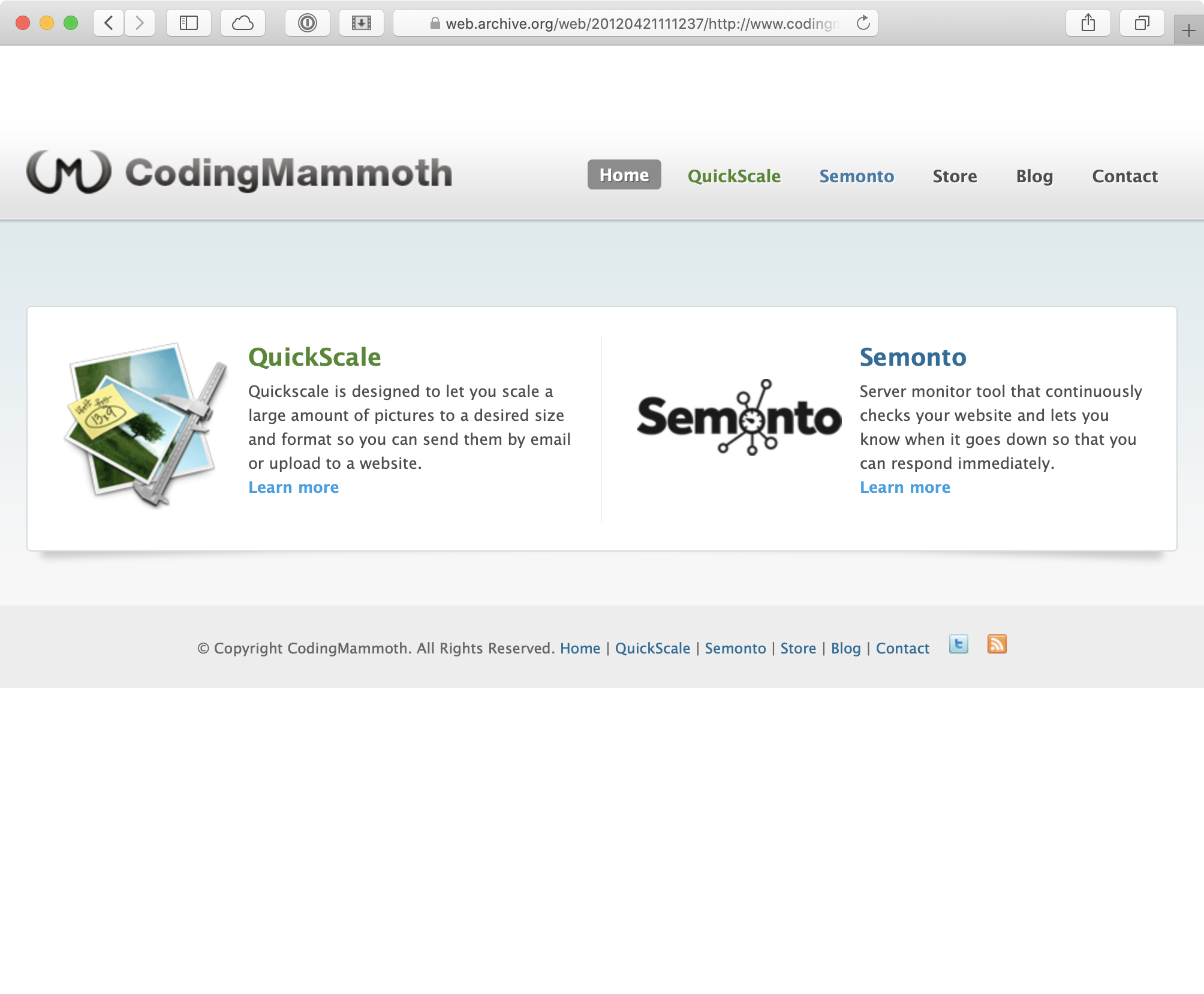
Task: Click the Twitter icon in footer
Action: point(958,644)
